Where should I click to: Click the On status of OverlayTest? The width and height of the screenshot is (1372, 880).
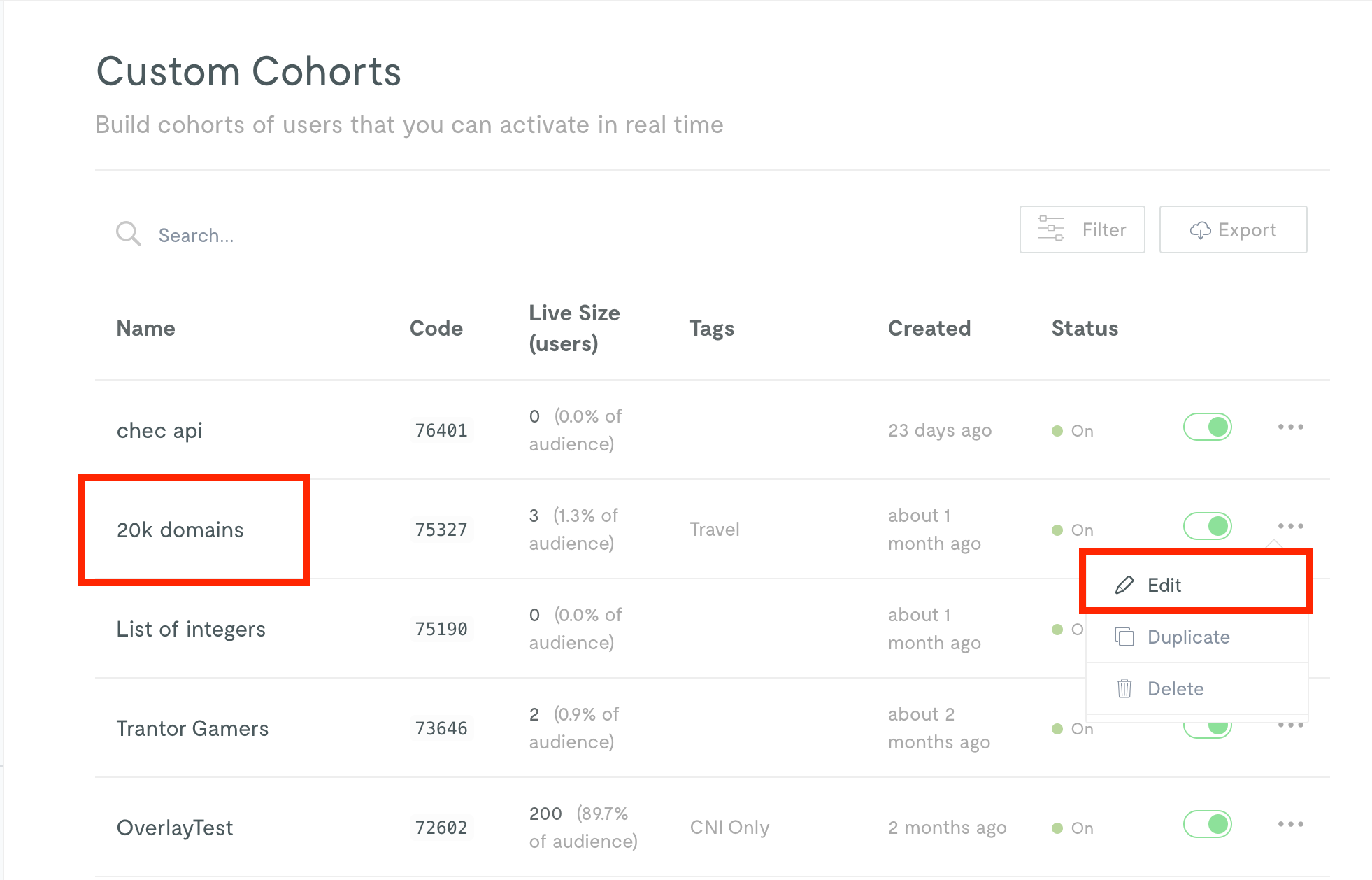[1073, 828]
